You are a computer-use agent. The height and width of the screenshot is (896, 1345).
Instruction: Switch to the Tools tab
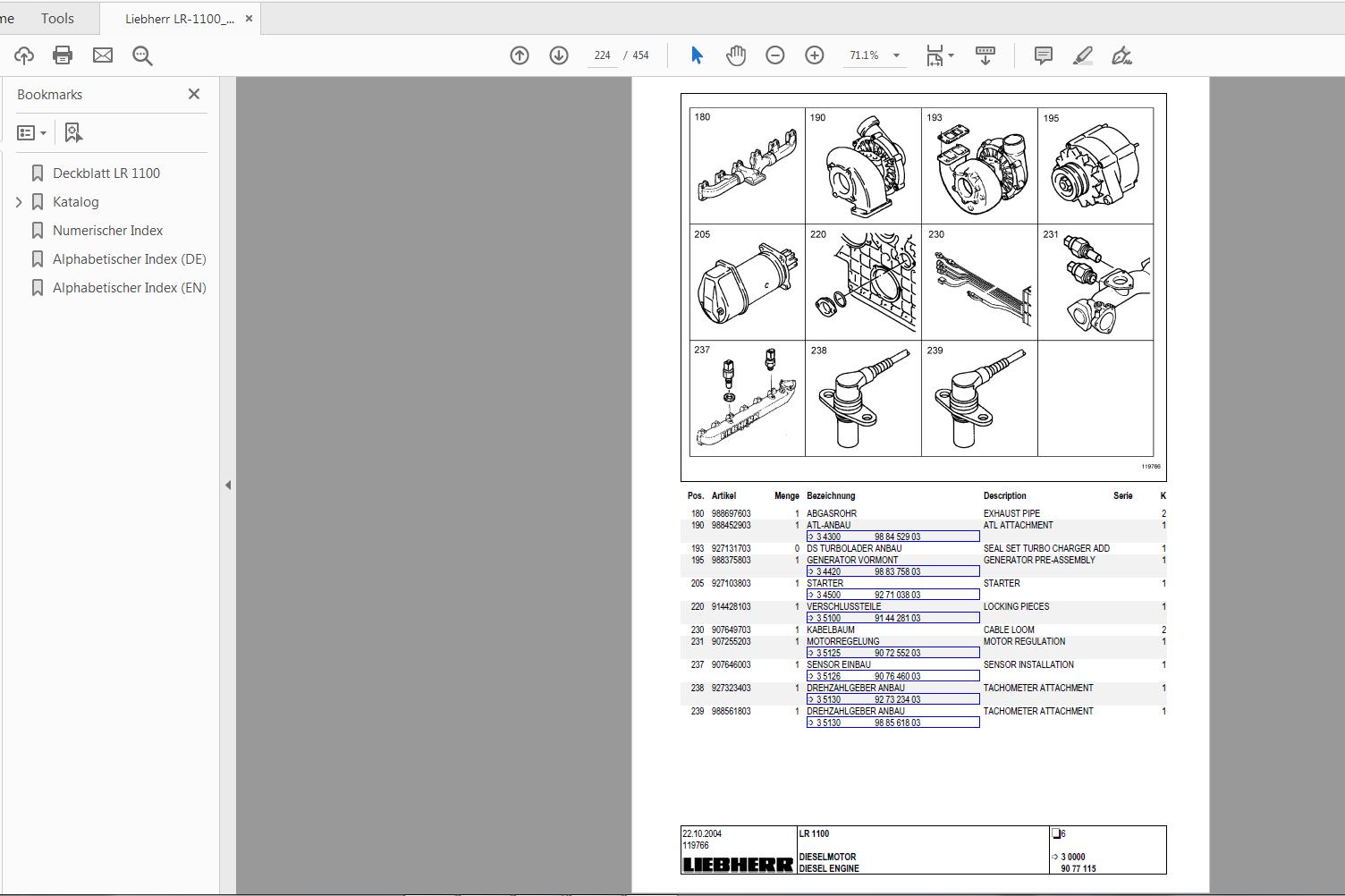click(x=56, y=18)
